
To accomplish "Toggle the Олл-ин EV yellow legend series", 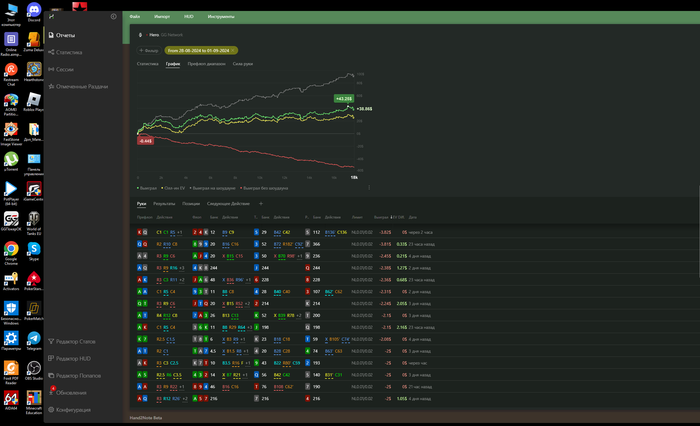I will [x=173, y=188].
